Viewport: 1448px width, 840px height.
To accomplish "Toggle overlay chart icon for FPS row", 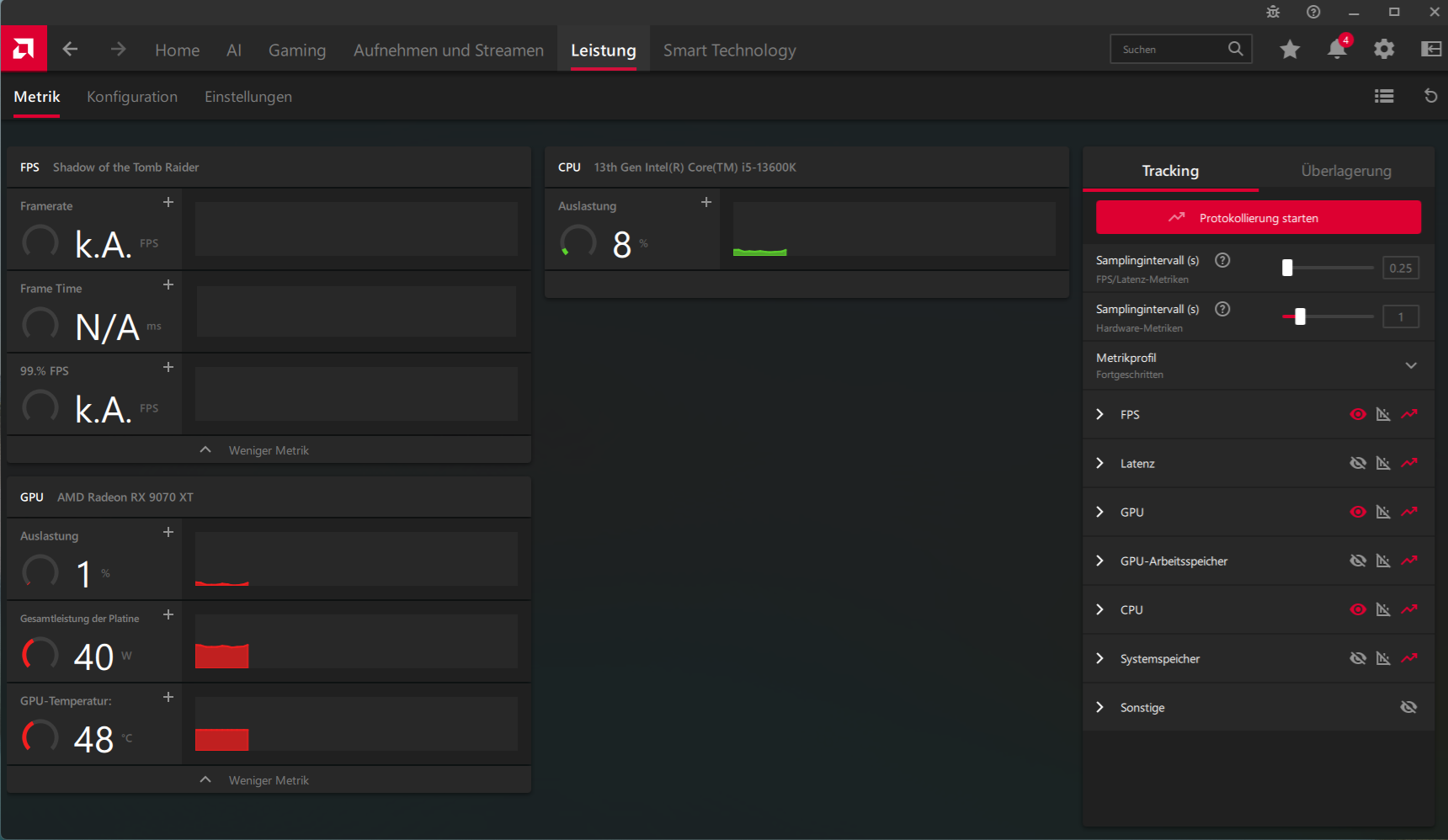I will coord(1383,414).
